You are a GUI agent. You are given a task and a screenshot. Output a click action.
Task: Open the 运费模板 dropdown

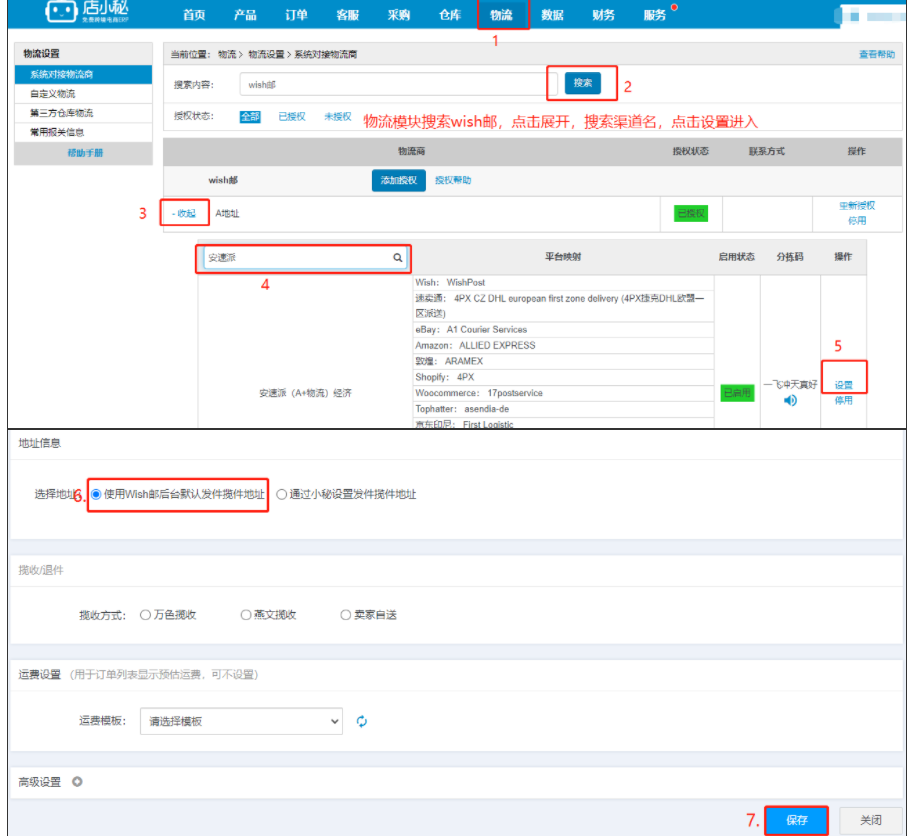point(241,722)
